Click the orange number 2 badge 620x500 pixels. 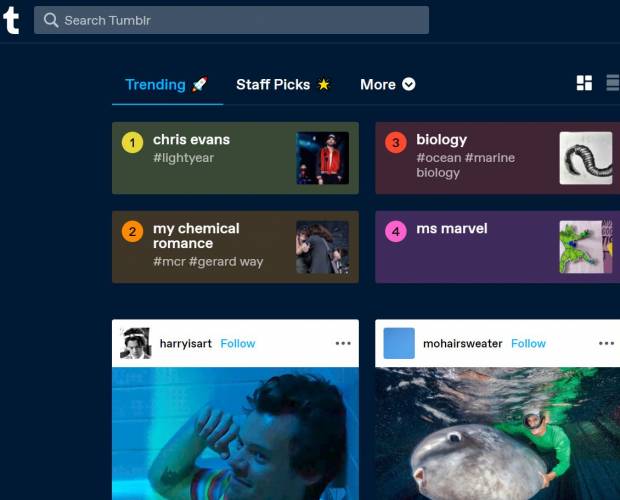(132, 231)
